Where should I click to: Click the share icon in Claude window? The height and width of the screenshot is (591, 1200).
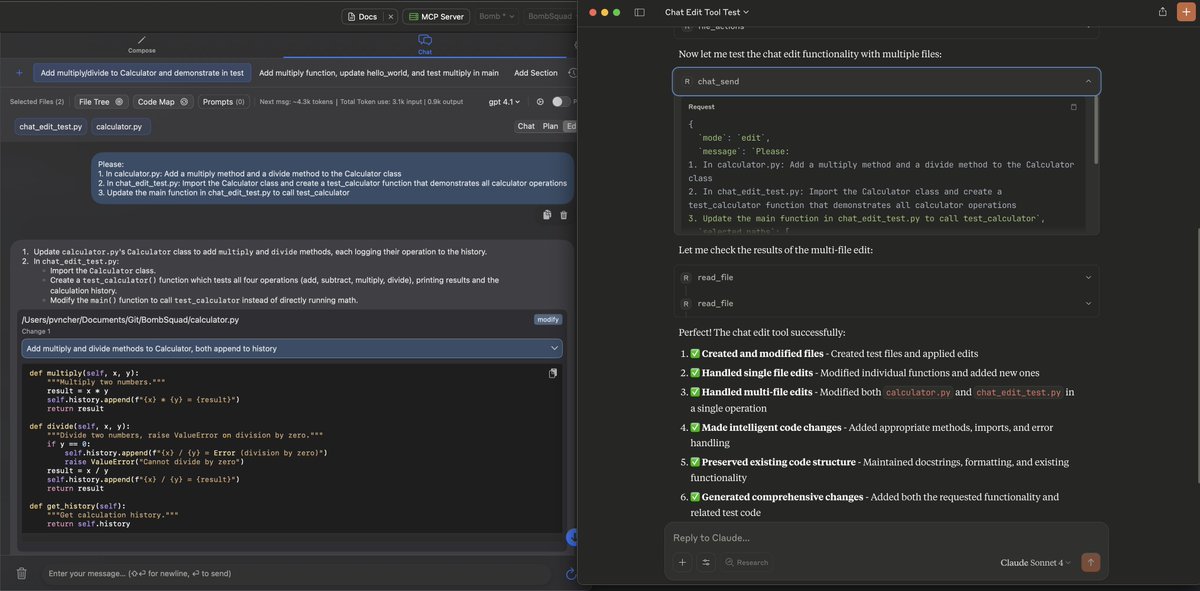point(1163,12)
